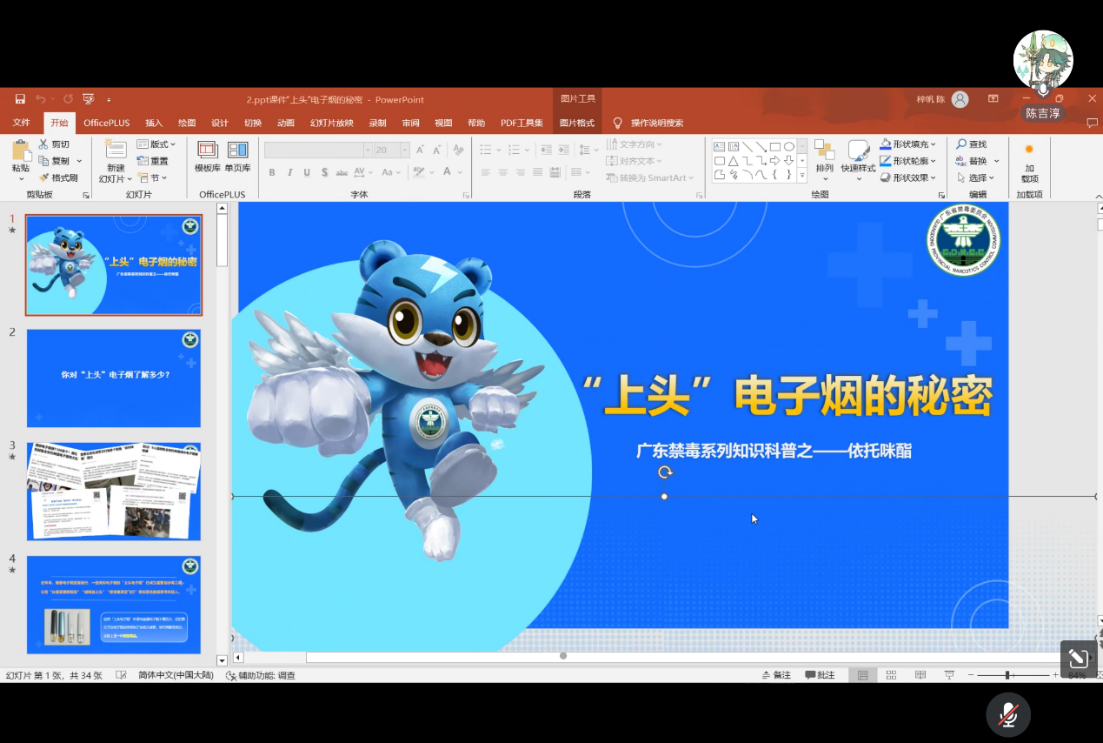
Task: Decrease font size with the smaller A
Action: (x=437, y=150)
